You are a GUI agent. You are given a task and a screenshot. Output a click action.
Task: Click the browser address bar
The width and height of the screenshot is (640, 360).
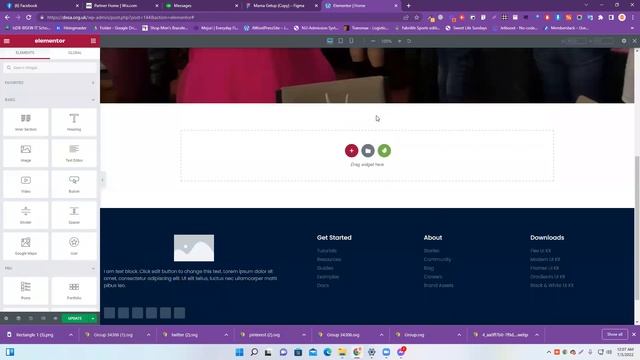[220, 18]
